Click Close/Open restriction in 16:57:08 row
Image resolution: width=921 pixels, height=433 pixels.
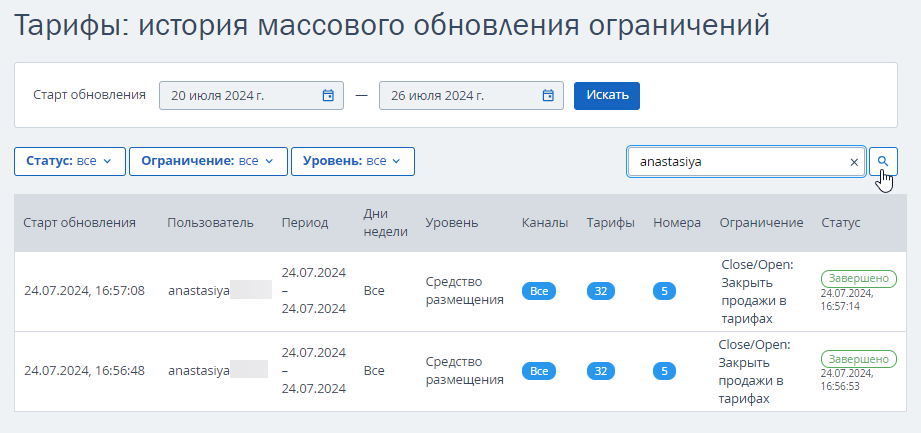click(x=757, y=291)
